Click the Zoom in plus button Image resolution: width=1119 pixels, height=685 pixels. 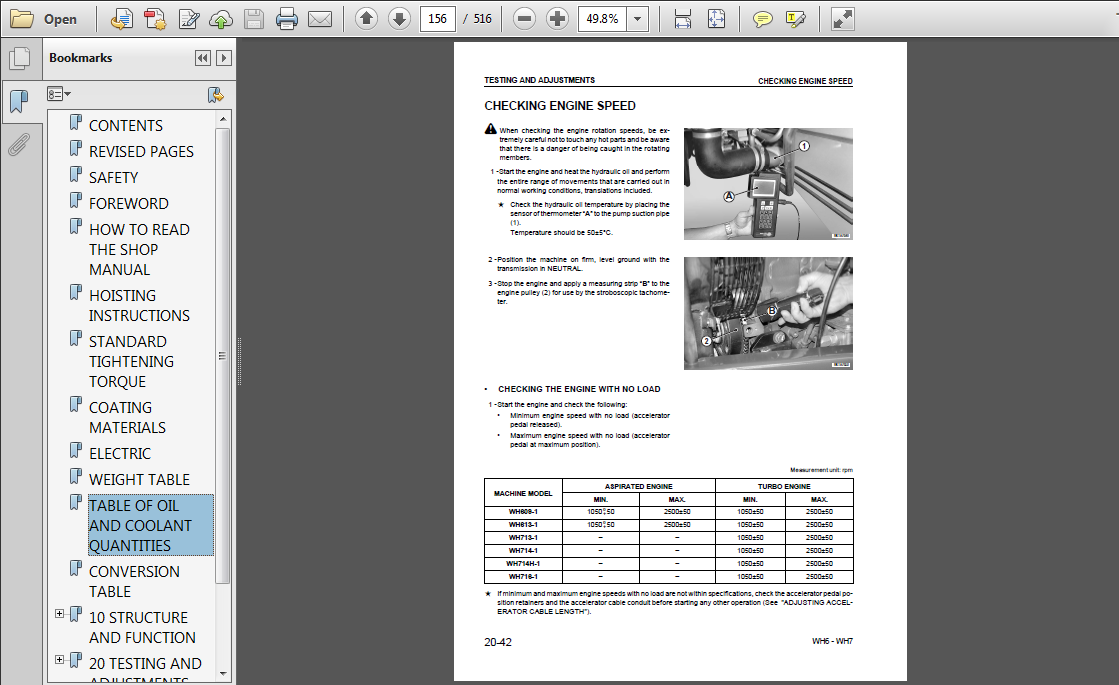point(557,19)
